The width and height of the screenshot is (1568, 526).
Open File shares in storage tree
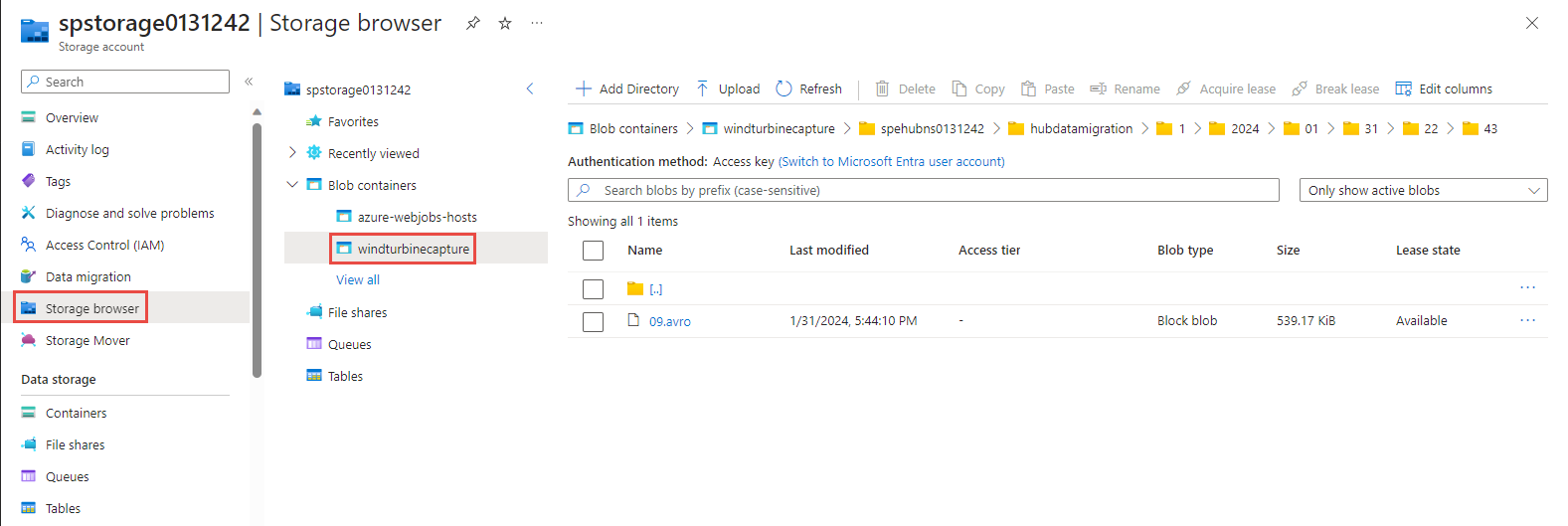point(357,312)
